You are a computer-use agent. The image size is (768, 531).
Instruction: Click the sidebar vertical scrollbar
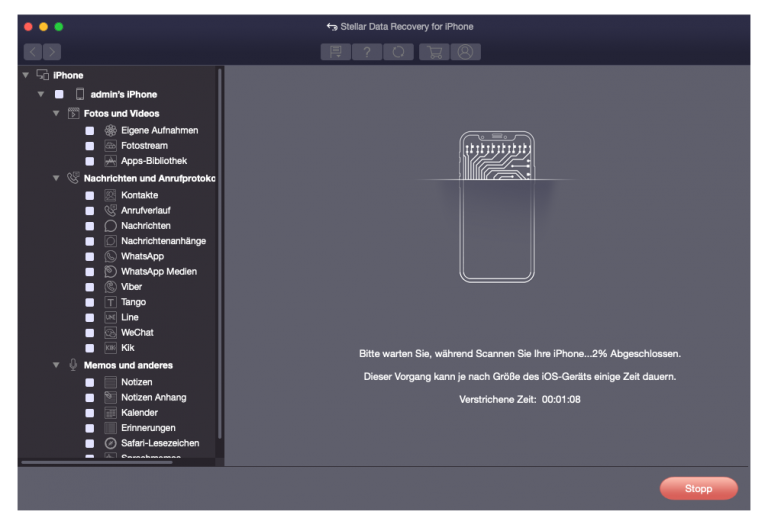coord(220,254)
